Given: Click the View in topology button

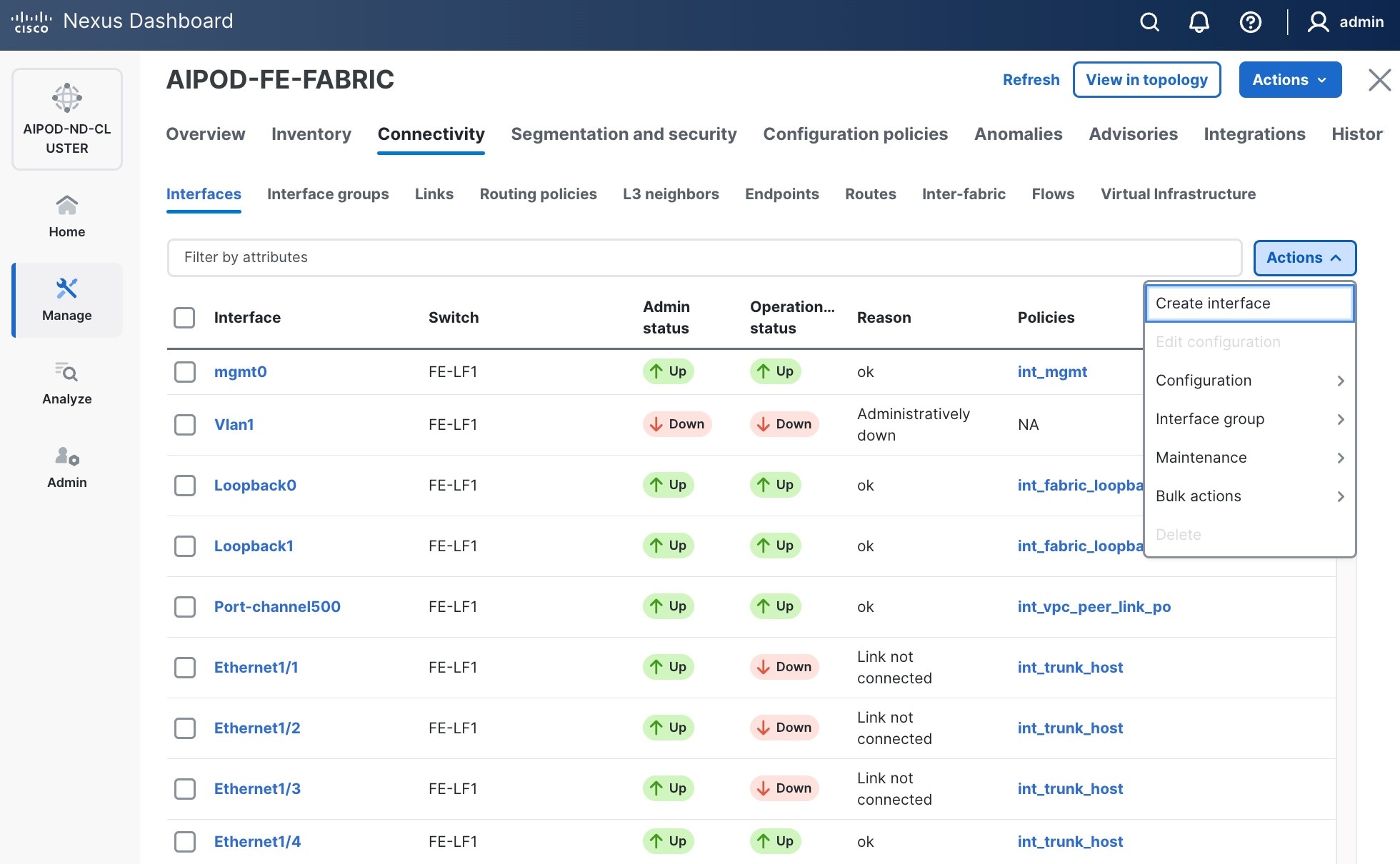Looking at the screenshot, I should [1146, 80].
